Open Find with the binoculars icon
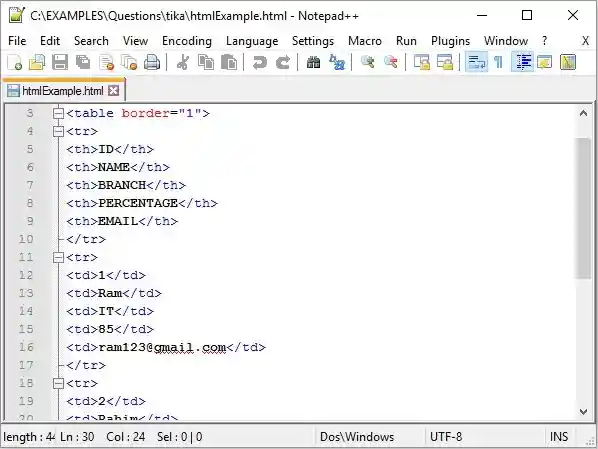Image resolution: width=598 pixels, height=449 pixels. (x=313, y=62)
